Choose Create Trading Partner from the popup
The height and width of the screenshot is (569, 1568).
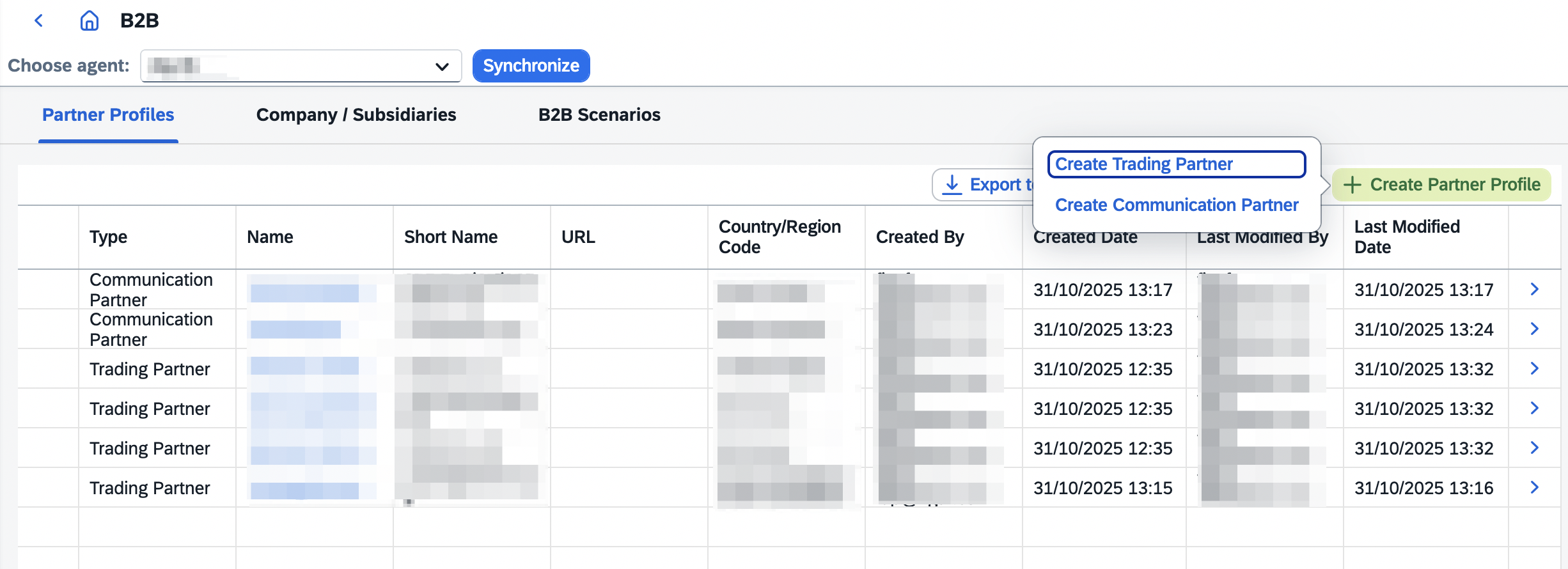1177,164
